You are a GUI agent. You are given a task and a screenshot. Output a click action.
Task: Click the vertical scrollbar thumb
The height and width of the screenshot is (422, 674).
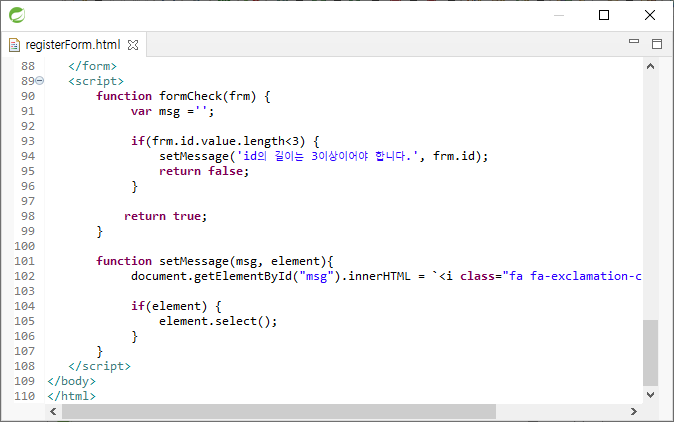(x=650, y=352)
